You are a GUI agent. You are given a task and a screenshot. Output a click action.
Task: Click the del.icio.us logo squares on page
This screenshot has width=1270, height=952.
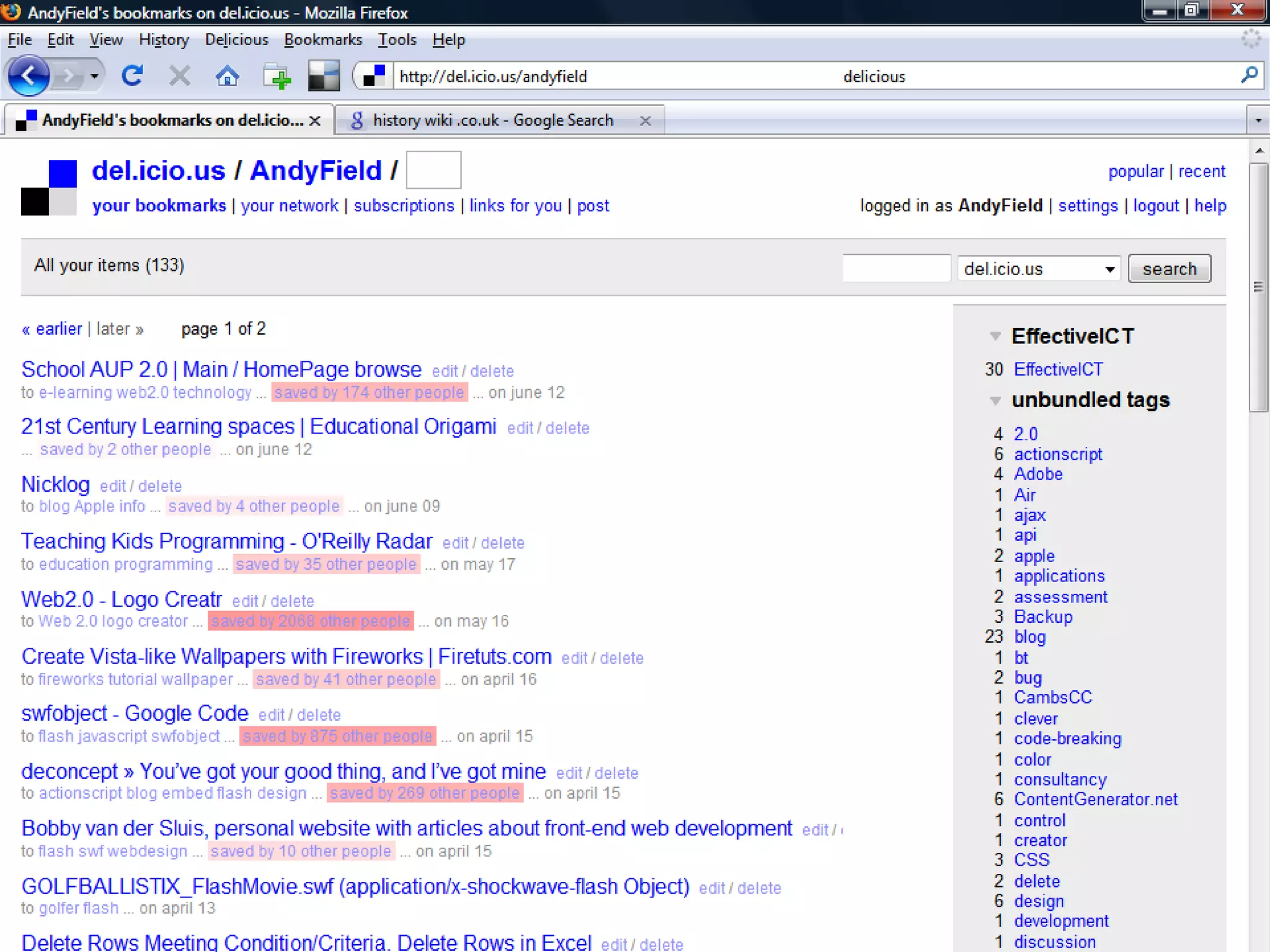click(49, 188)
